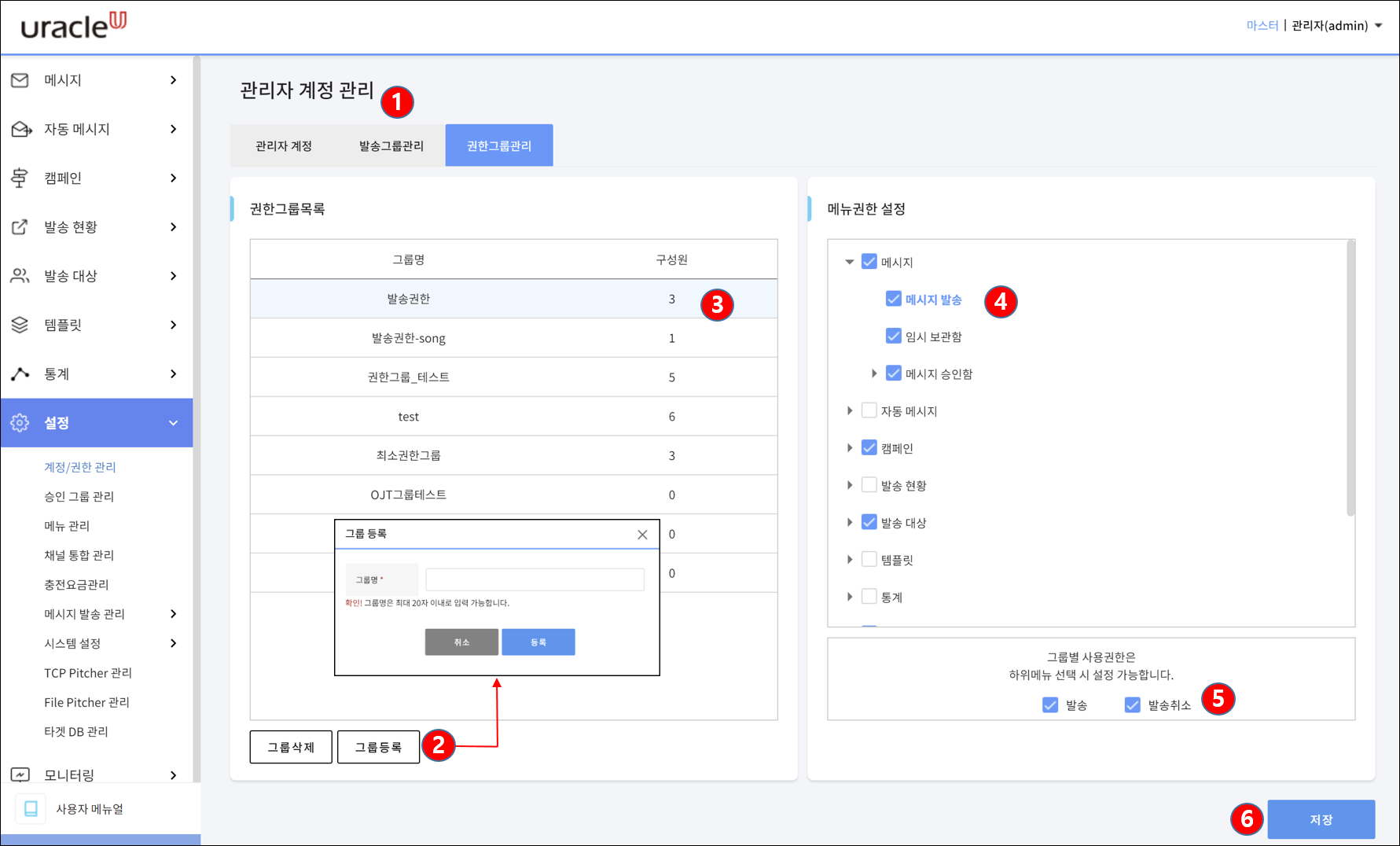Viewport: 1400px width, 846px height.
Task: Check the 통계 permission checkbox
Action: click(x=869, y=597)
